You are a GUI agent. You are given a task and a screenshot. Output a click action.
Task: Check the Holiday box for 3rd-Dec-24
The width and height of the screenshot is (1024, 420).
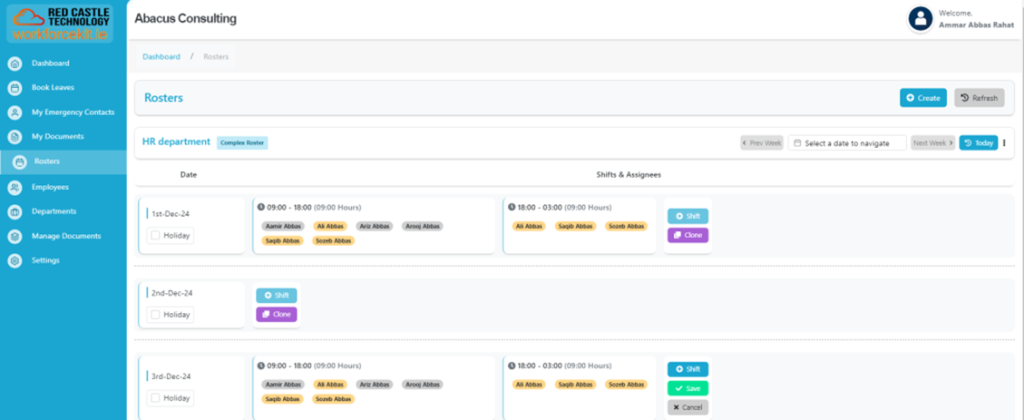155,398
